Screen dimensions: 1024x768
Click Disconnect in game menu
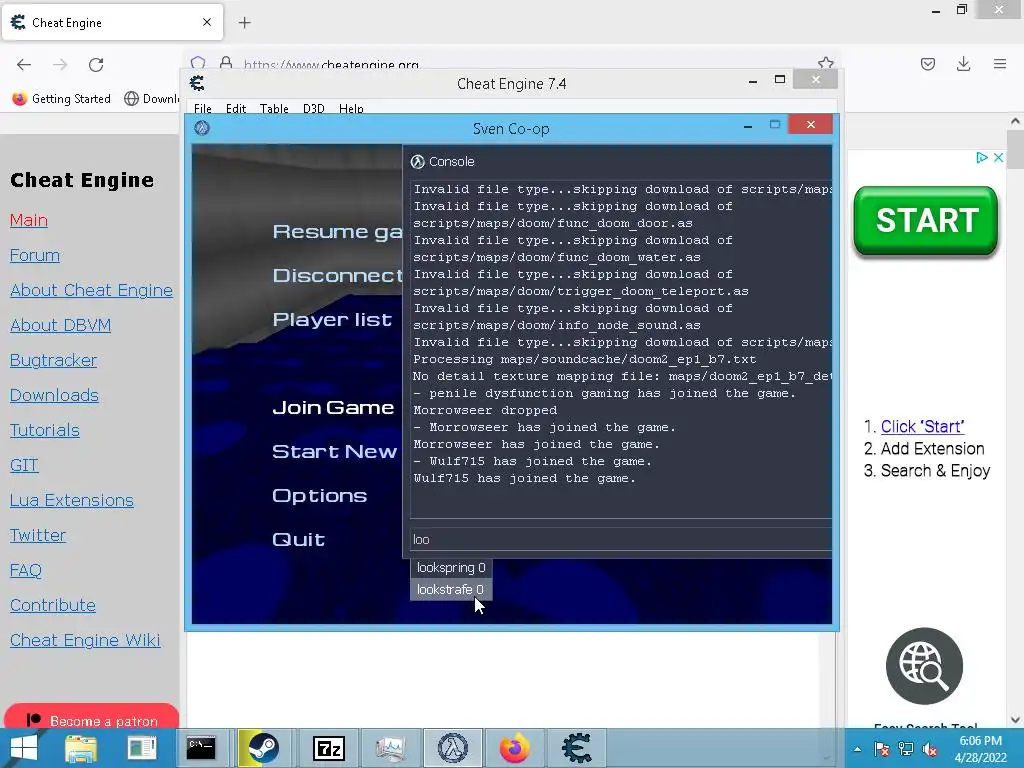[337, 276]
